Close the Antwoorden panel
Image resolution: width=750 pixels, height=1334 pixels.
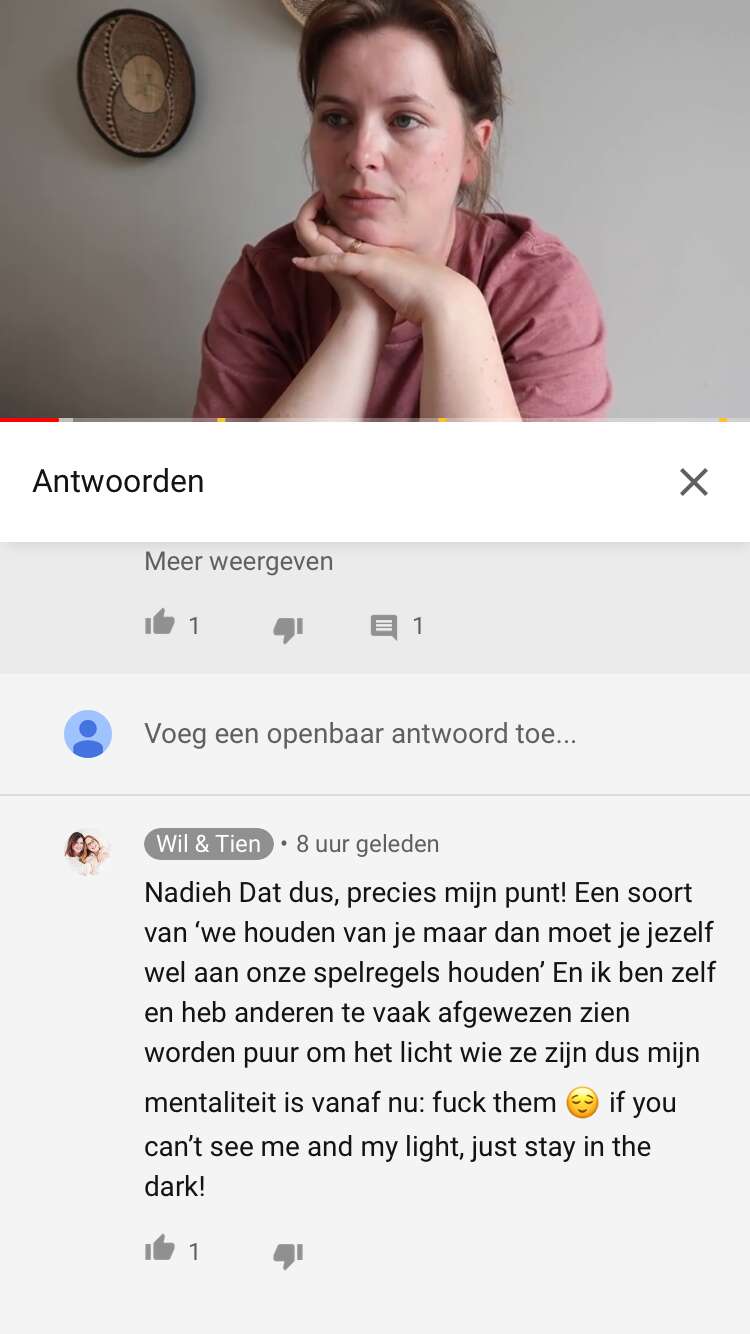[x=693, y=482]
